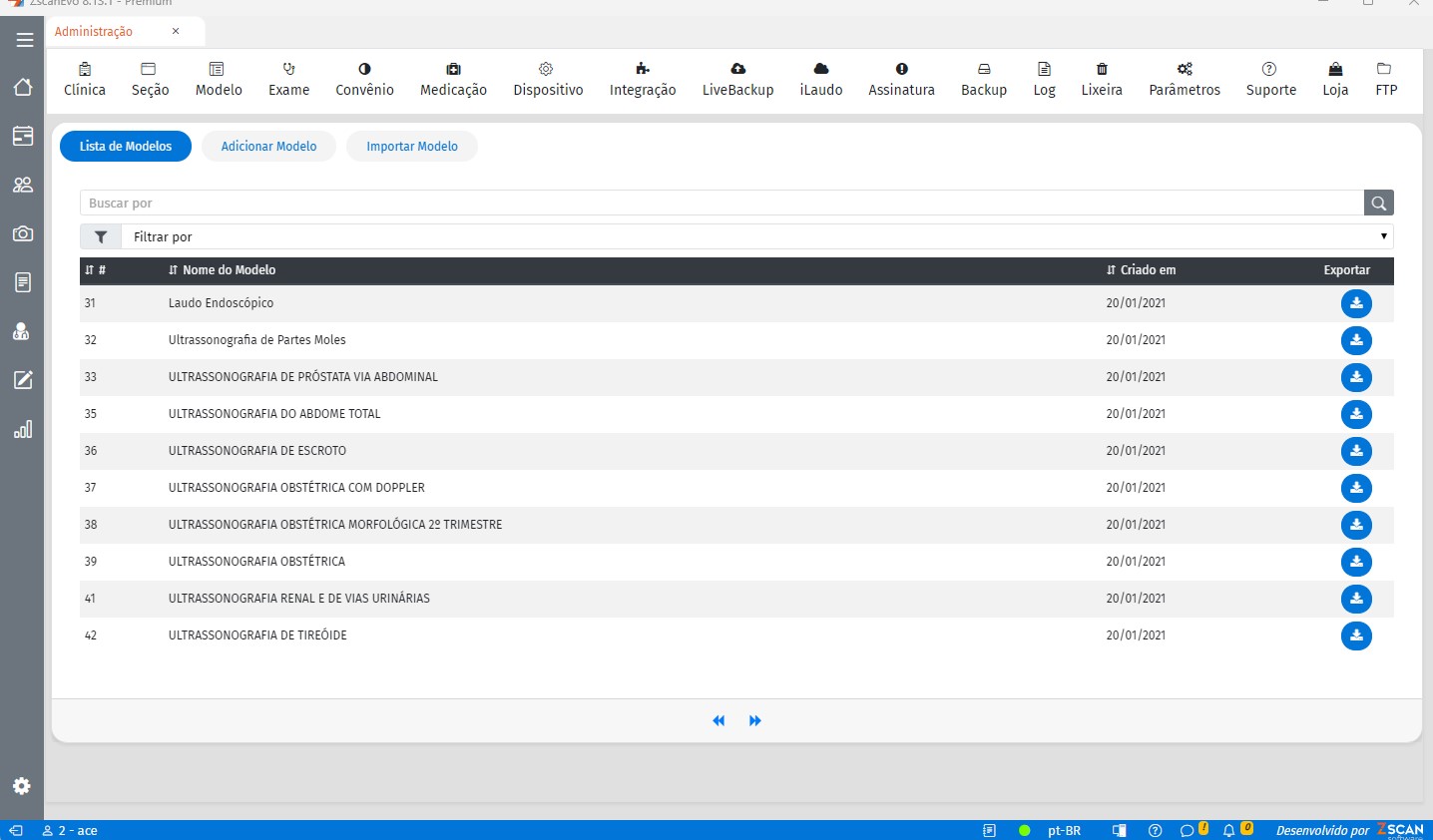The height and width of the screenshot is (840, 1433).
Task: Select row Laudo Endoscópico
Action: tap(736, 303)
